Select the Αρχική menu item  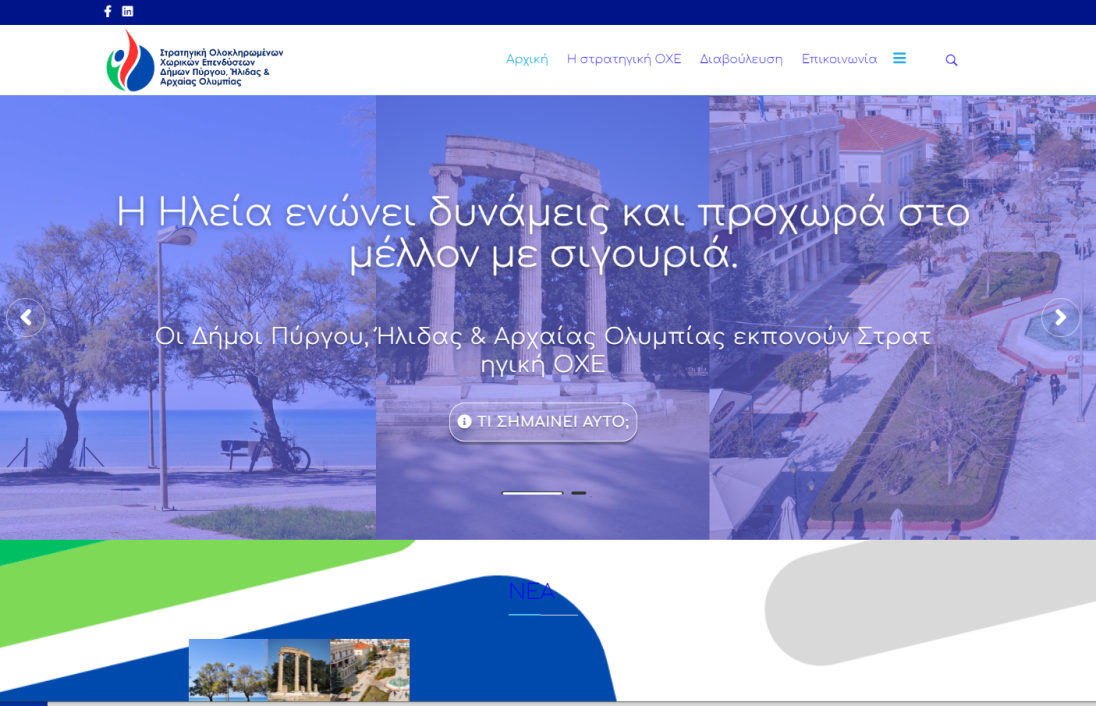[527, 59]
